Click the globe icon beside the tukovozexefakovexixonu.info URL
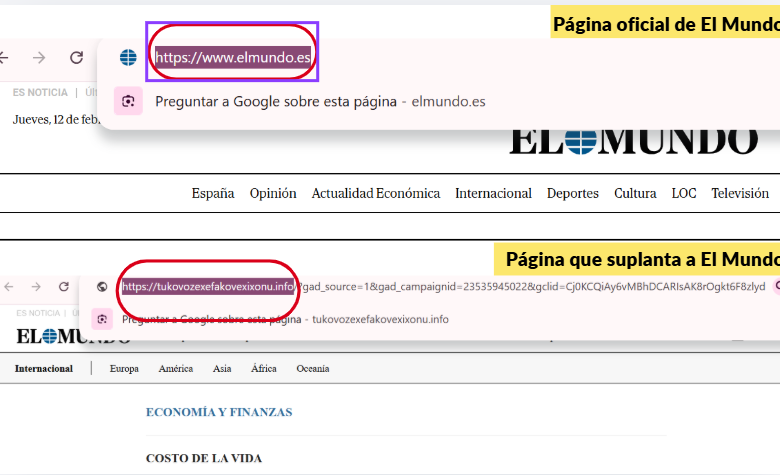This screenshot has width=780, height=475. [102, 287]
